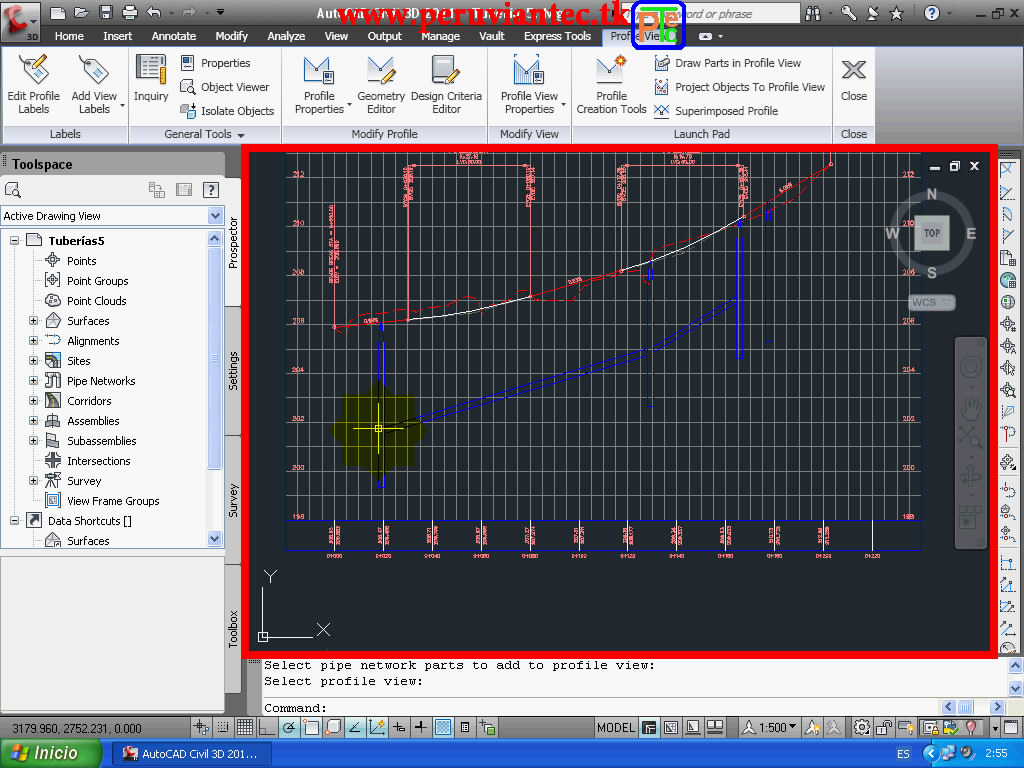Collapse the Tuberías5 drawing node
Image resolution: width=1024 pixels, height=768 pixels.
click(14, 240)
